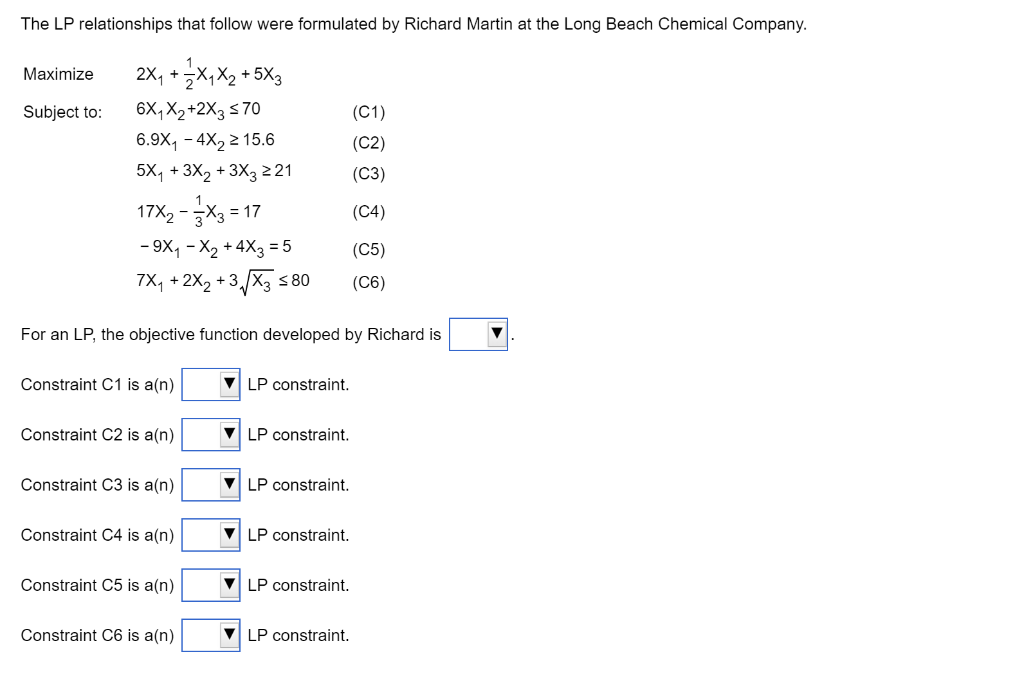Click the Subject to: label

coord(62,112)
